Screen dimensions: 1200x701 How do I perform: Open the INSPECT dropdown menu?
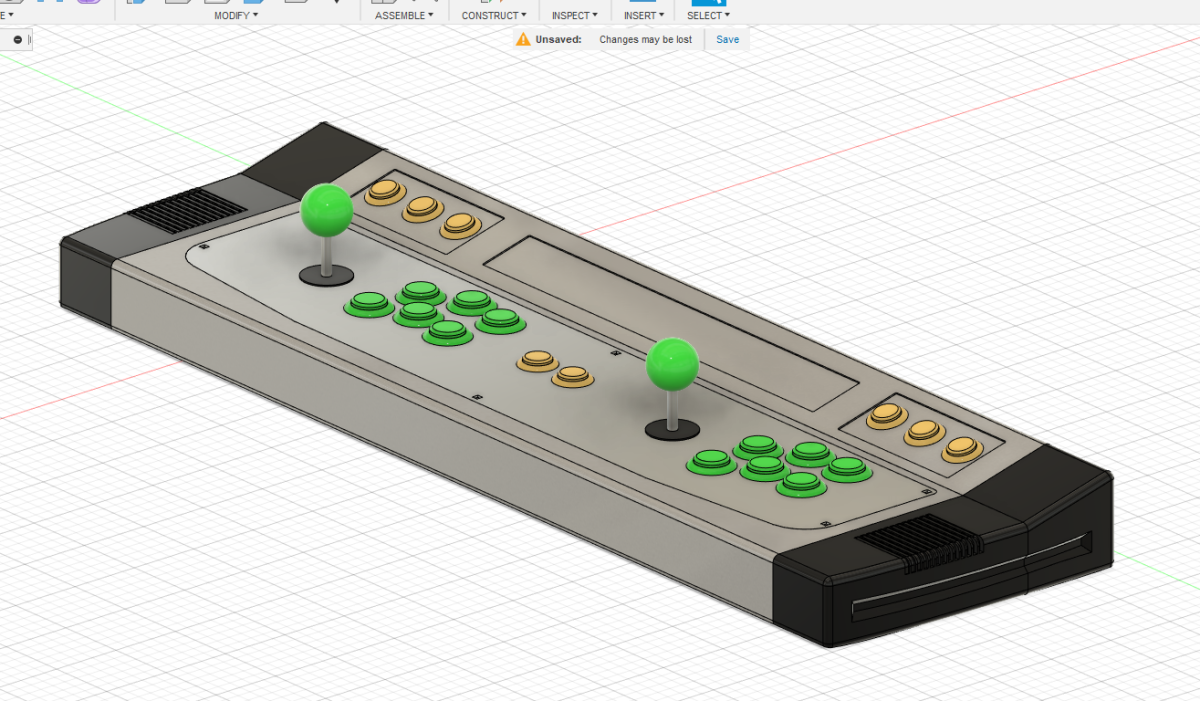(574, 15)
